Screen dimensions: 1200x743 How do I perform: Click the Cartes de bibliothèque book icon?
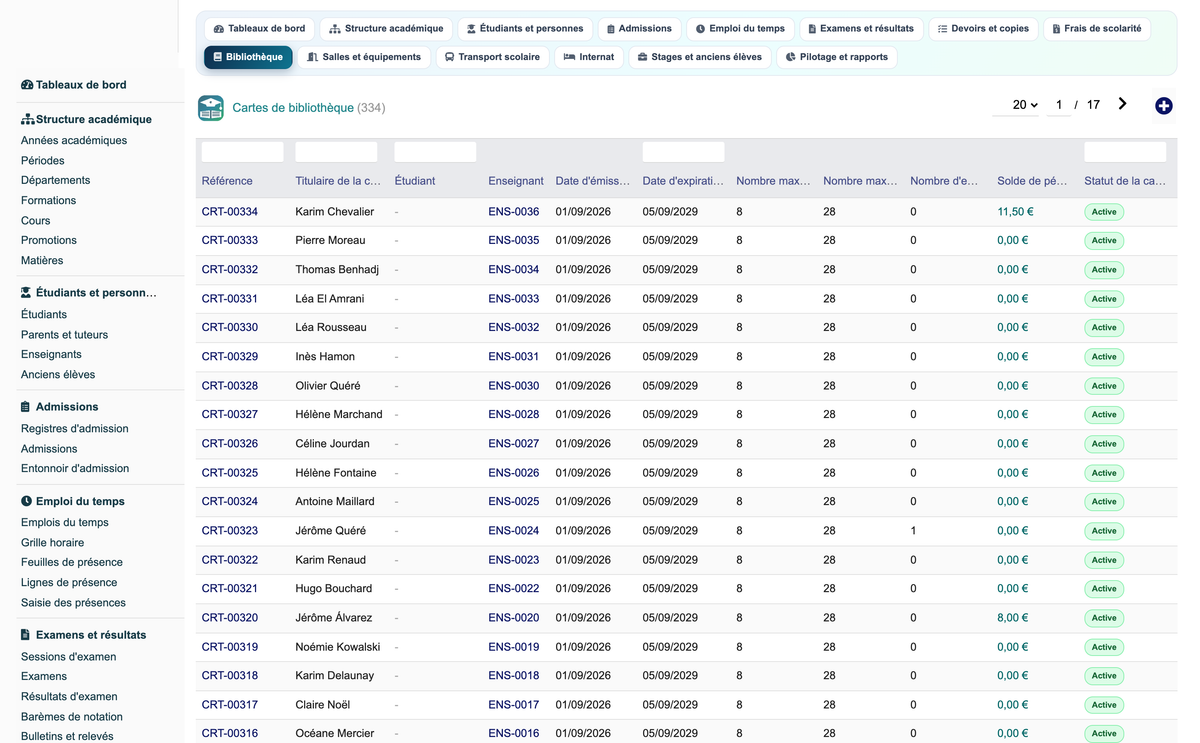point(211,108)
